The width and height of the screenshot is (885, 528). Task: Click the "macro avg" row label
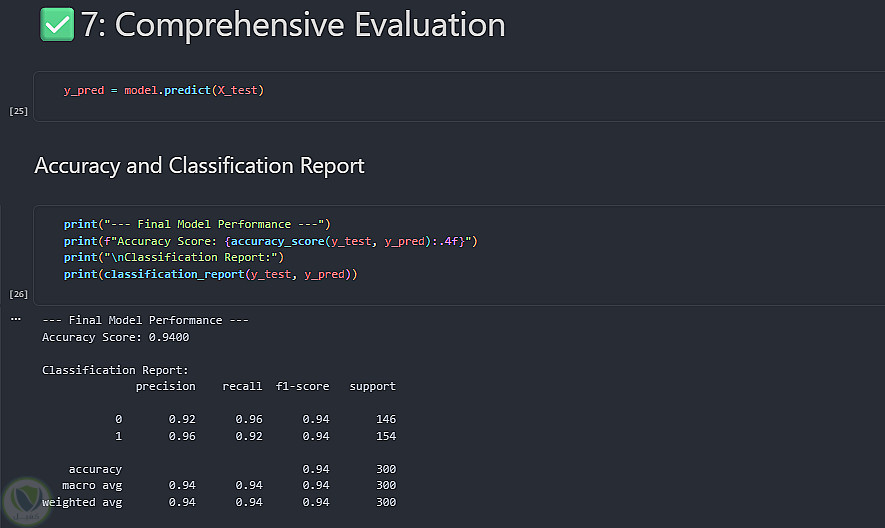pyautogui.click(x=91, y=485)
